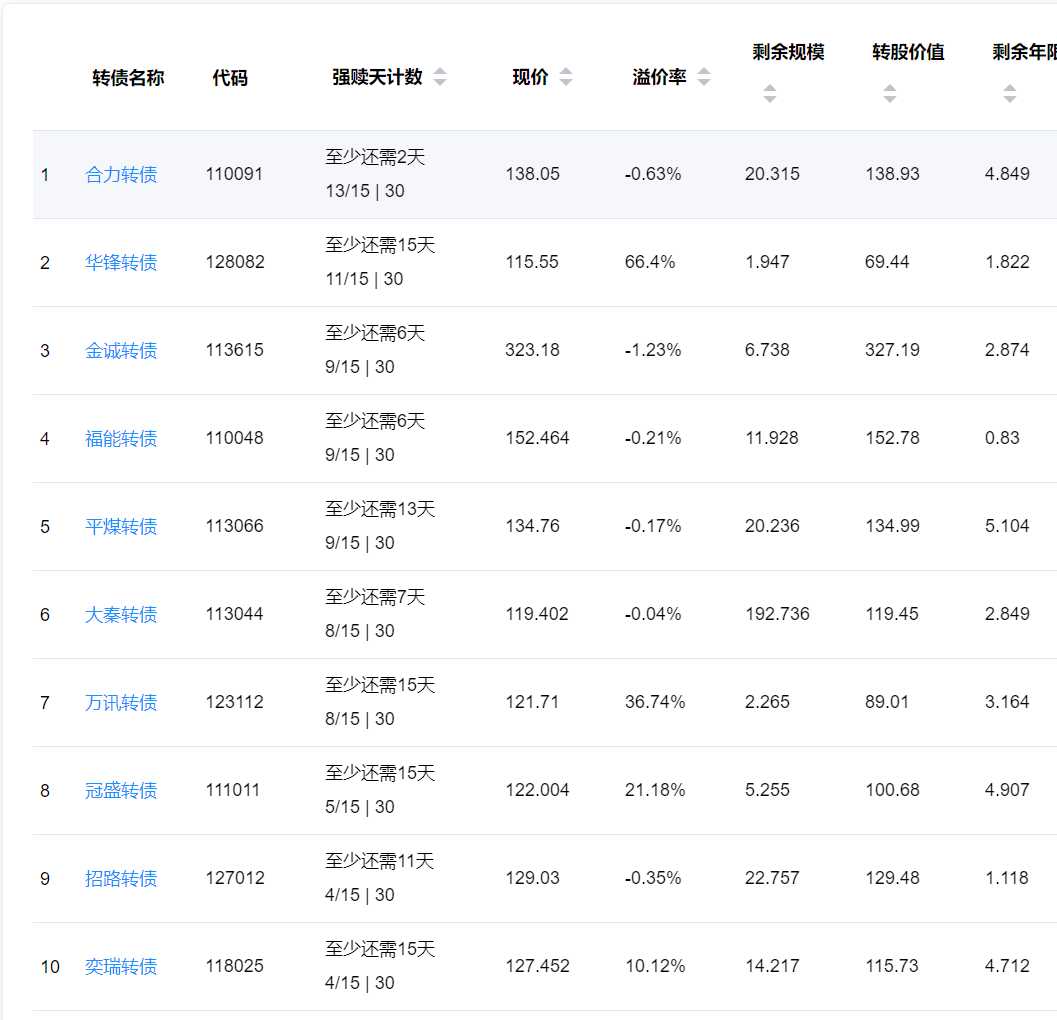This screenshot has width=1057, height=1020.
Task: Click the 至少还需13天 cell for 平煤转债
Action: coord(380,510)
